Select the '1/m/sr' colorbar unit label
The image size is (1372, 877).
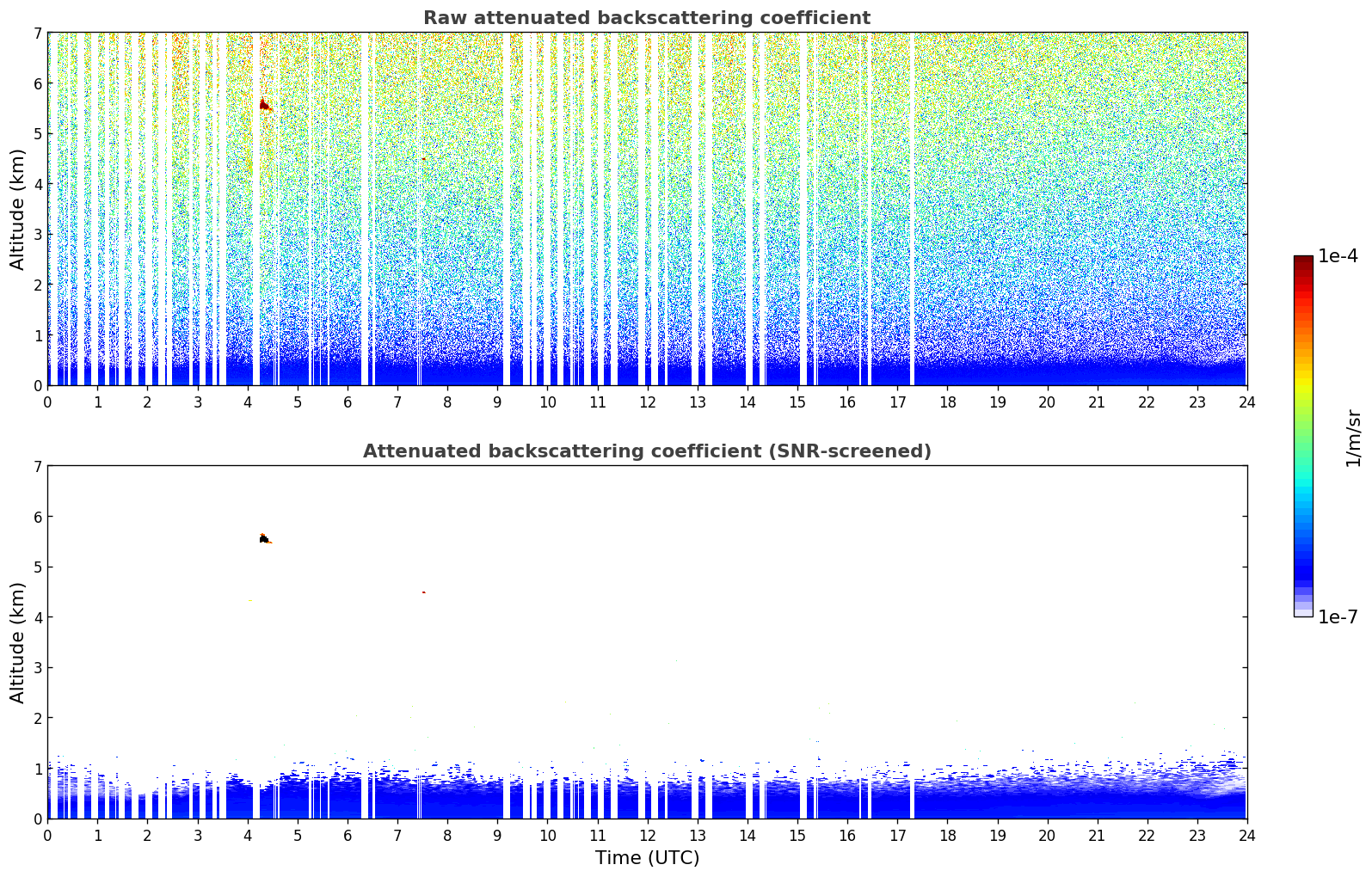1353,438
